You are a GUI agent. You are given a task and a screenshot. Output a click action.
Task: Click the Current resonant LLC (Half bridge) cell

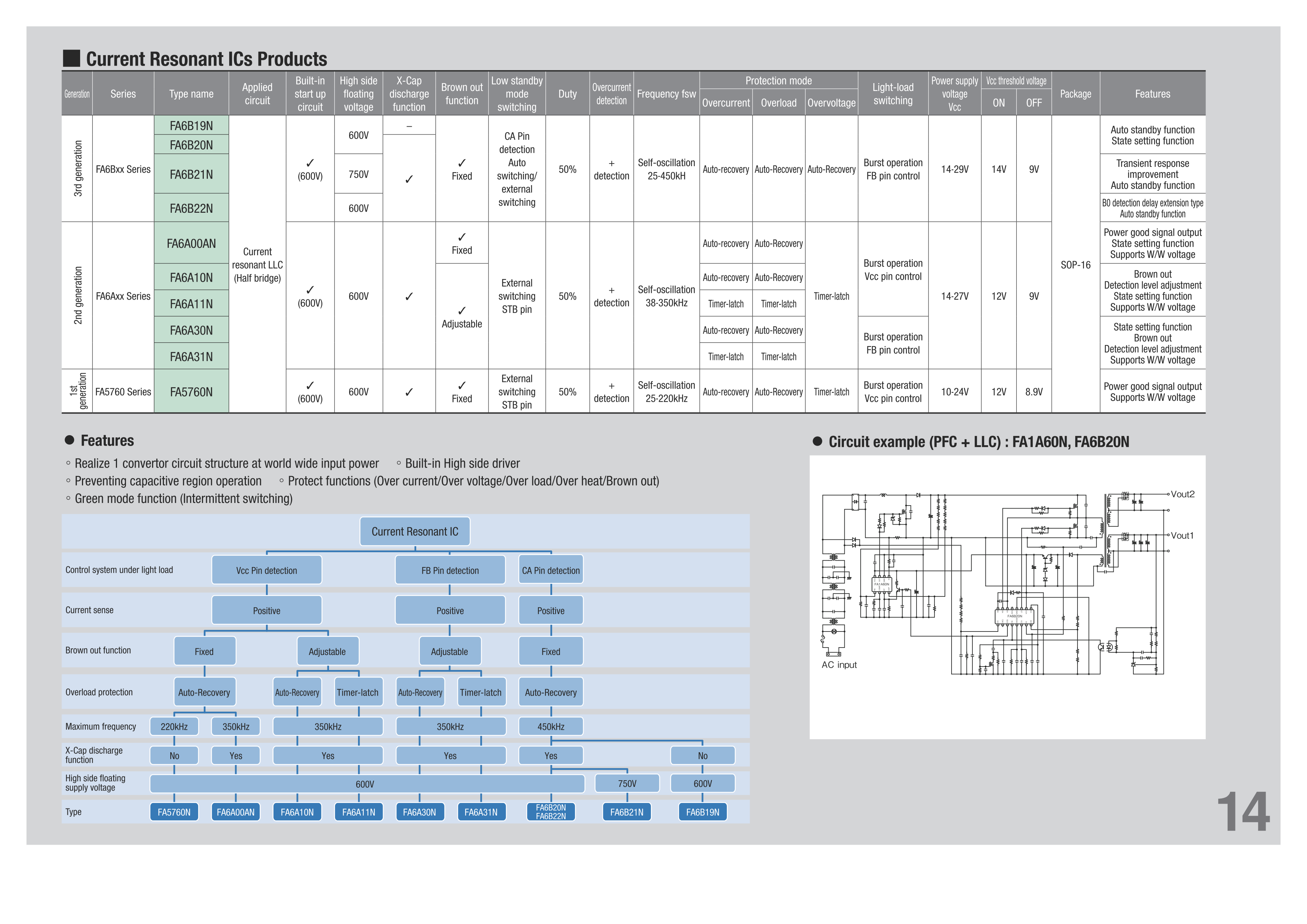tap(257, 265)
